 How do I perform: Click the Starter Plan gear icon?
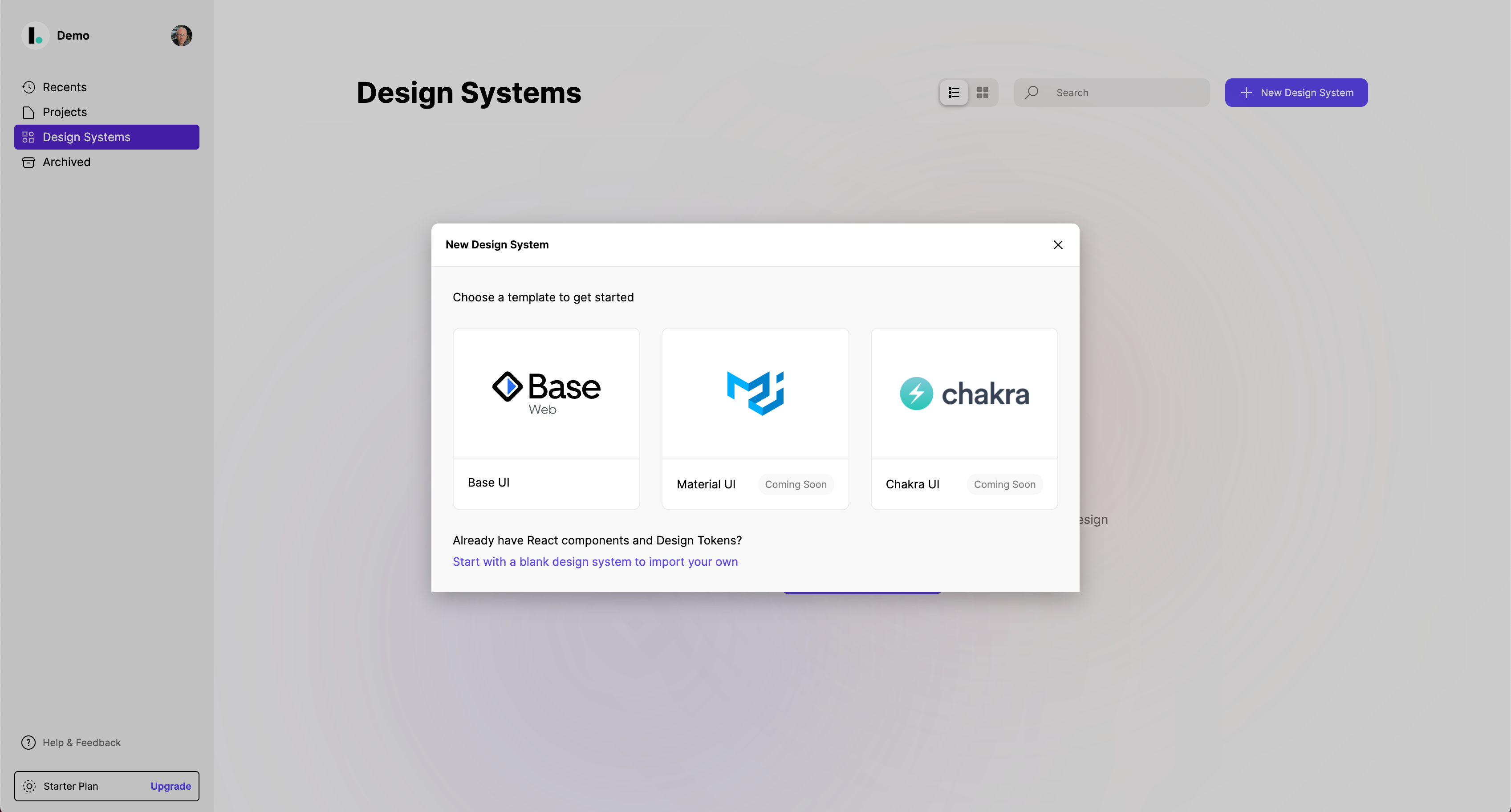(29, 786)
